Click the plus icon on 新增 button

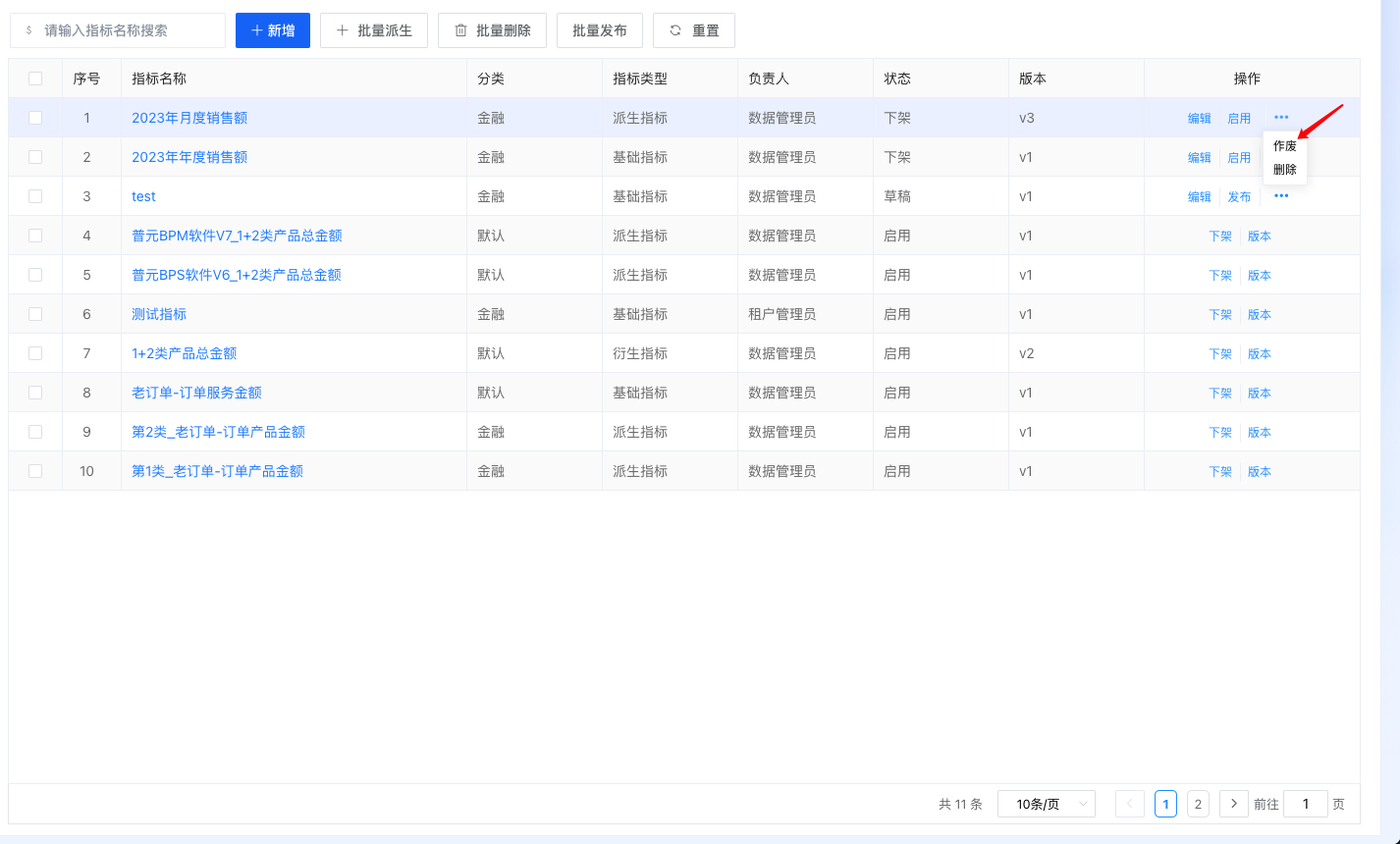[257, 30]
